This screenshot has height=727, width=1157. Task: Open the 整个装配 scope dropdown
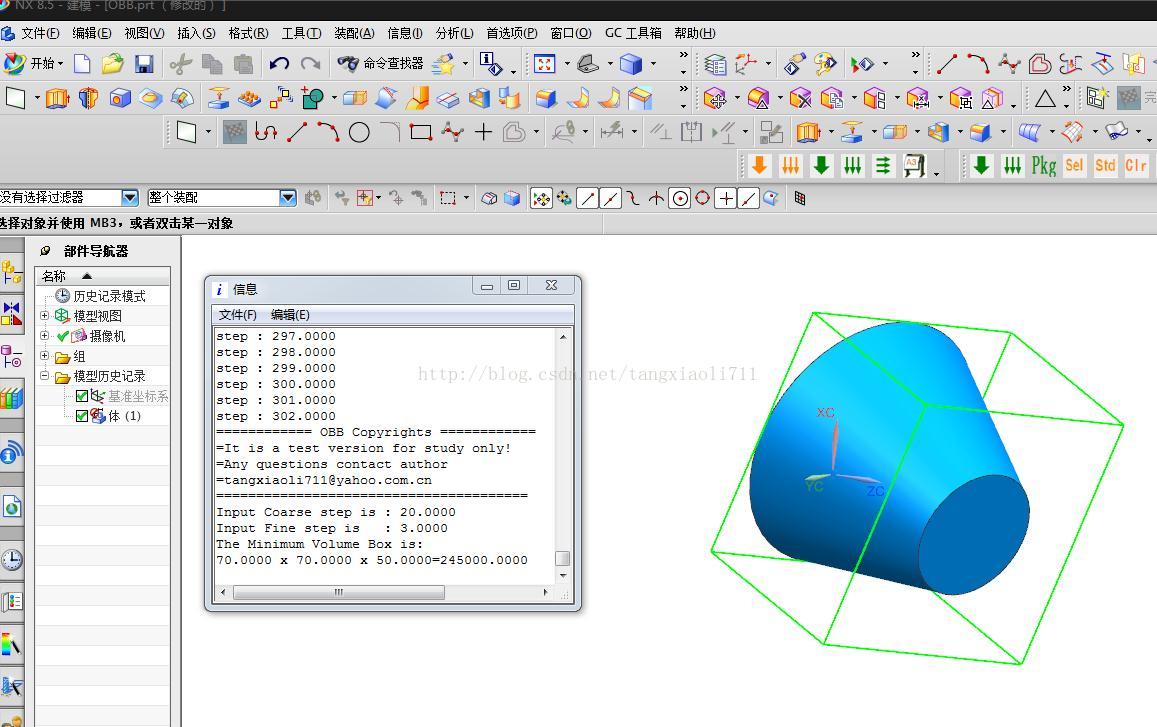point(288,198)
